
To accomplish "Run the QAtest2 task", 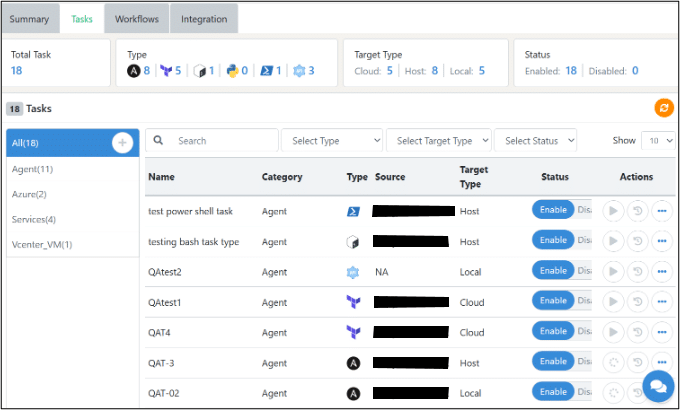I will [613, 272].
